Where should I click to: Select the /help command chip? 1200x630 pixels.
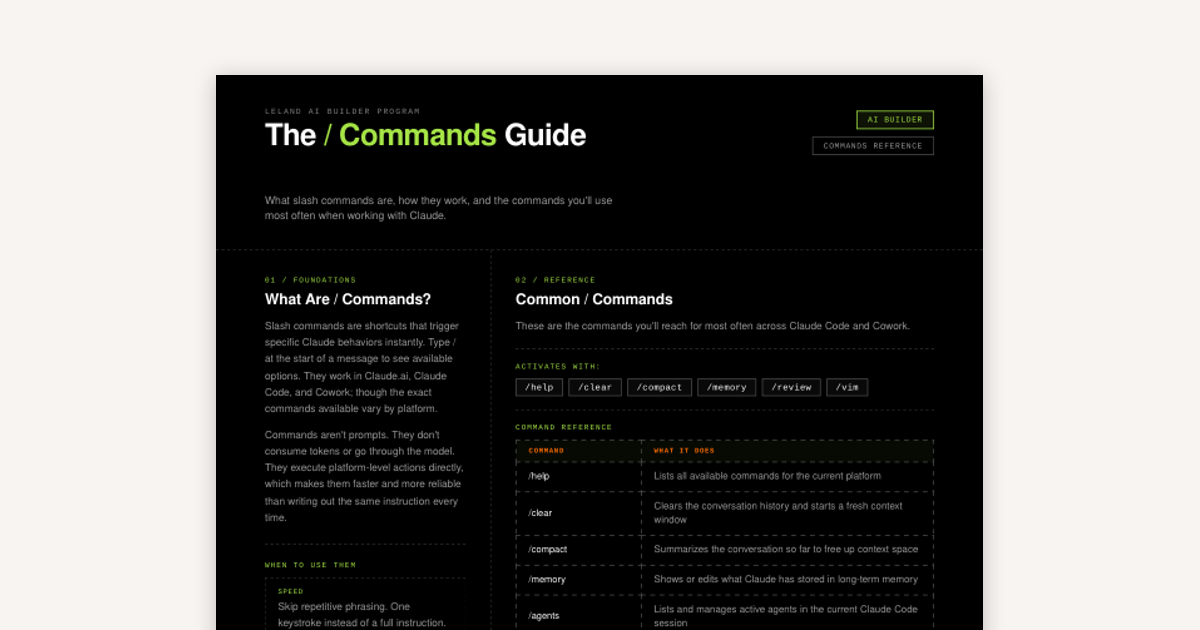[x=540, y=387]
